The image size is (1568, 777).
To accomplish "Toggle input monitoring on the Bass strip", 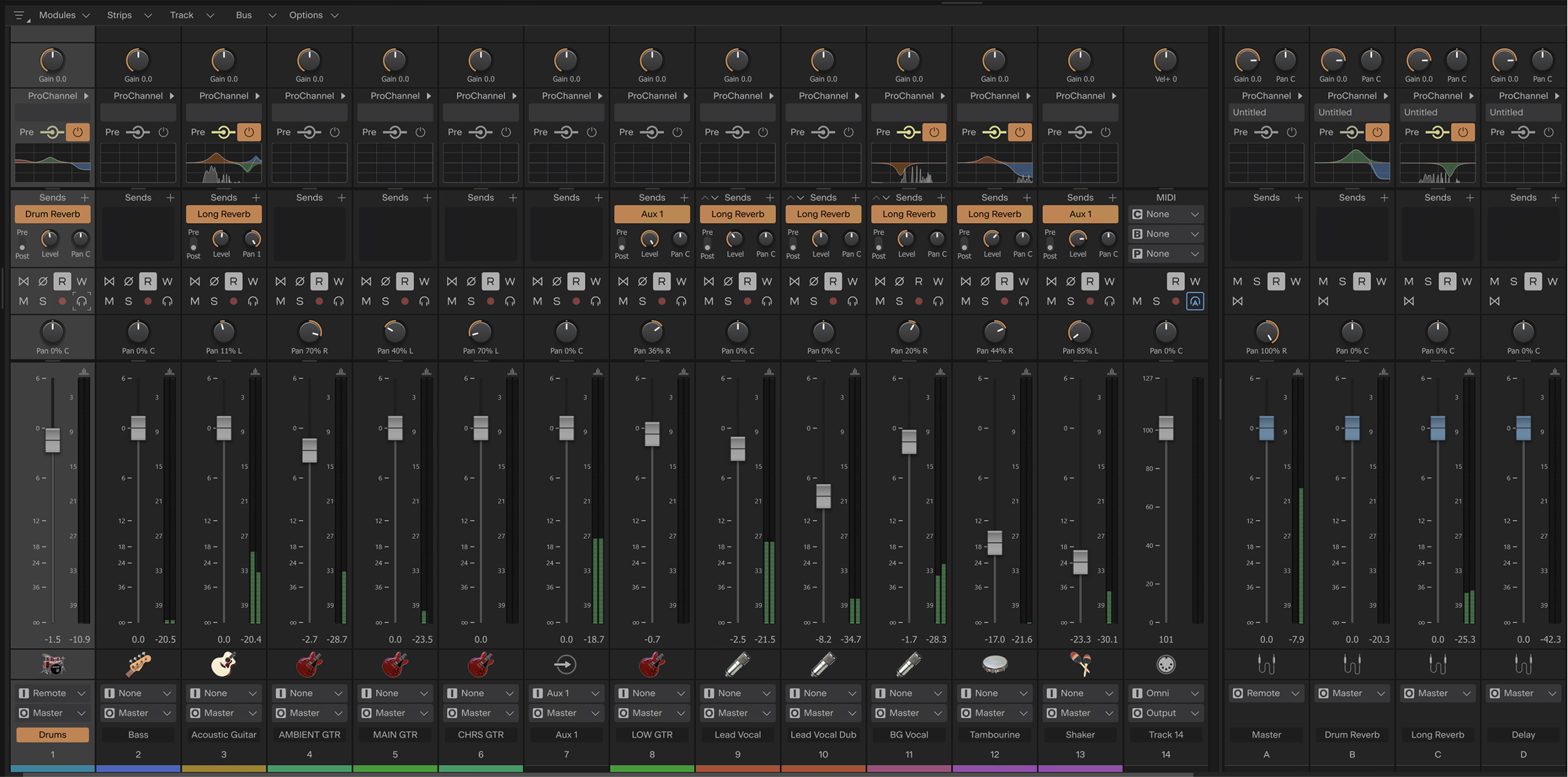I will [x=167, y=301].
